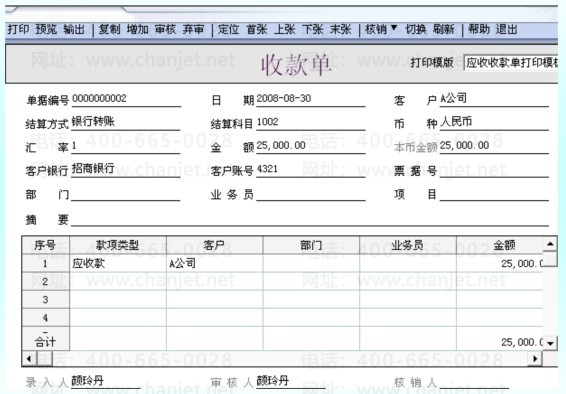Click the 录入人 field 颜玲丹

click(105, 381)
